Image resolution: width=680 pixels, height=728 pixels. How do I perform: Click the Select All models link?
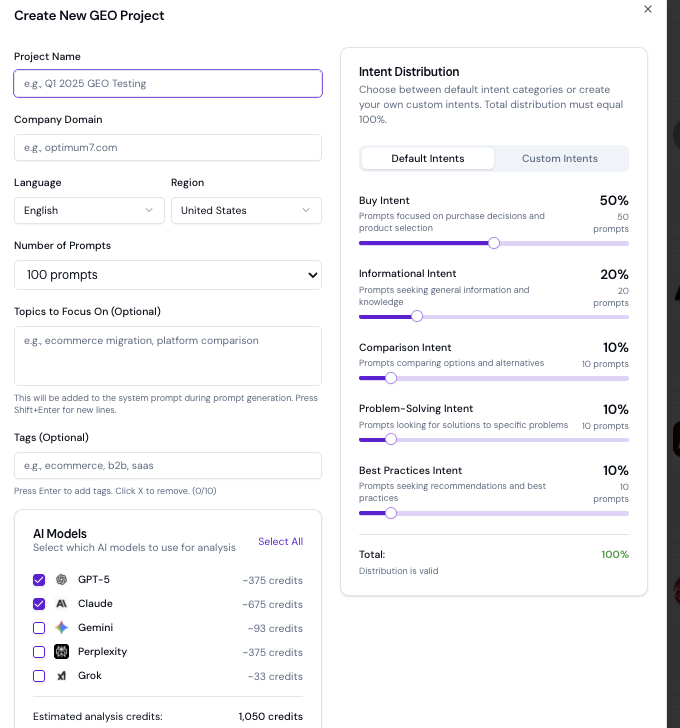pyautogui.click(x=280, y=542)
